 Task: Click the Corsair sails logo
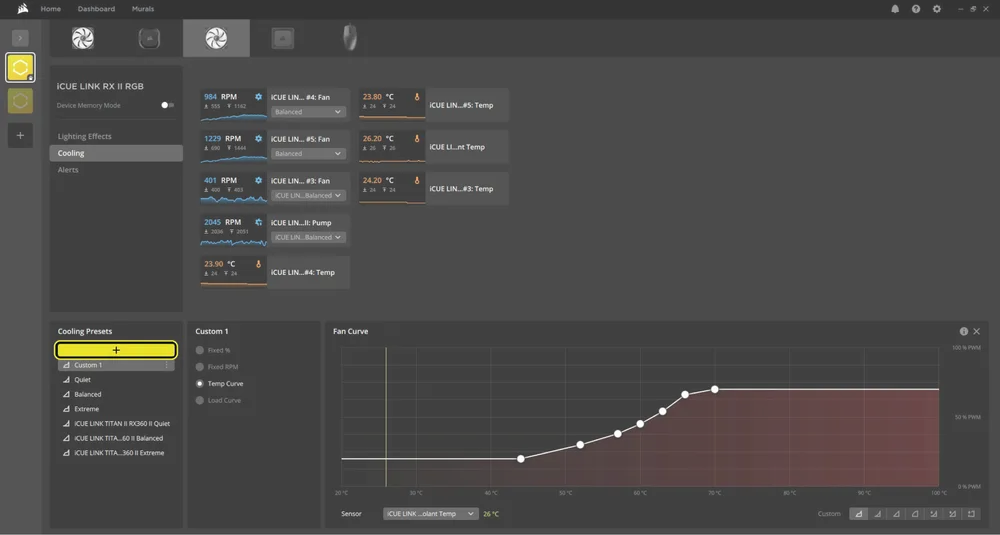(x=23, y=9)
